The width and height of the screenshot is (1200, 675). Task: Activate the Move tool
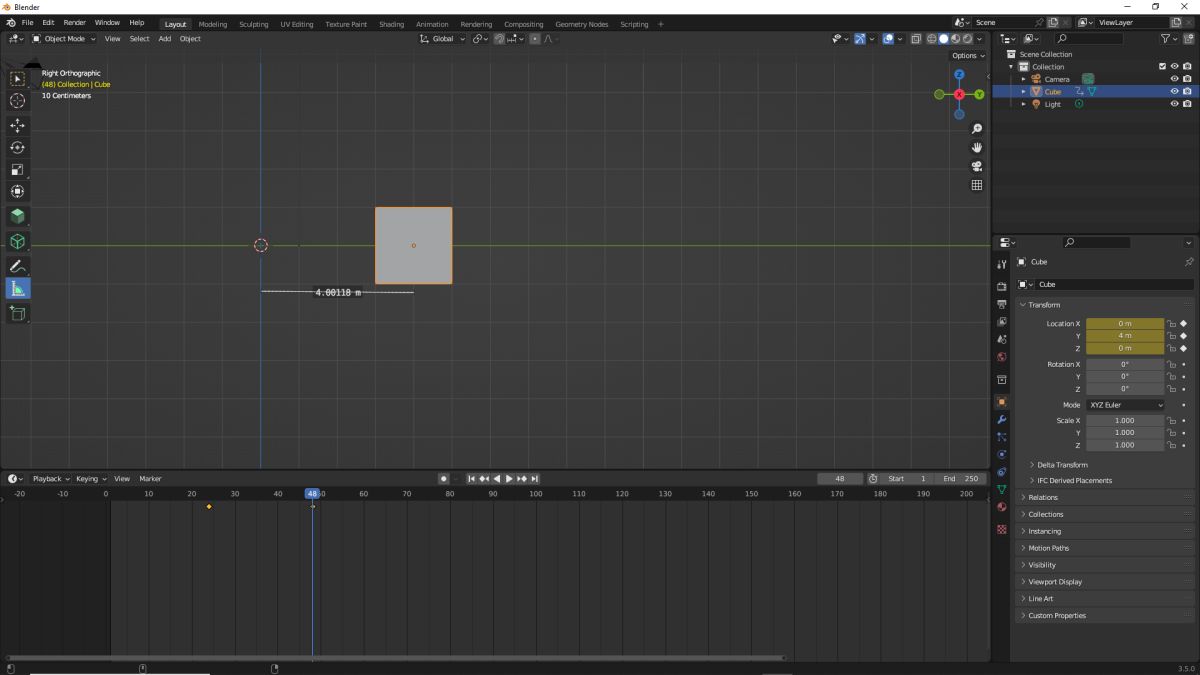pos(17,126)
